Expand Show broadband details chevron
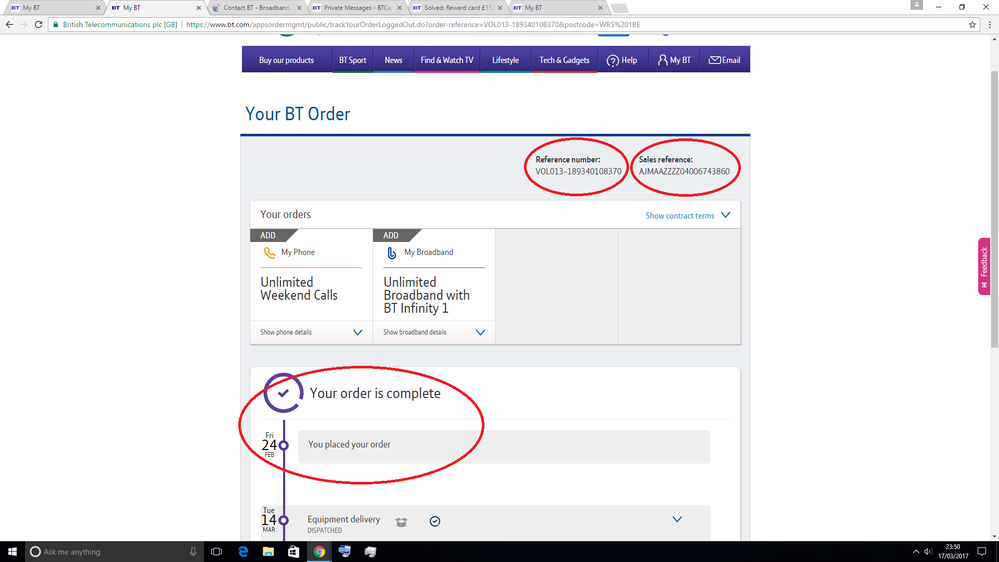999x562 pixels. coord(480,333)
